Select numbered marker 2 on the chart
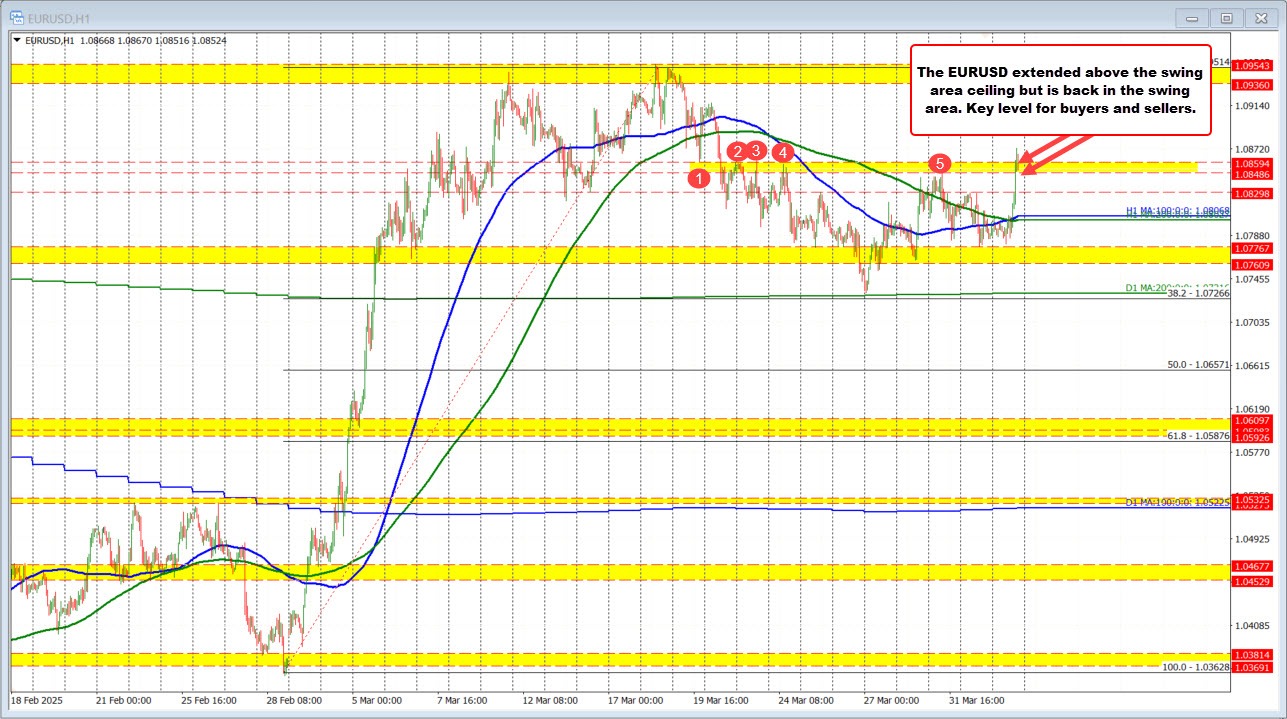 point(737,152)
